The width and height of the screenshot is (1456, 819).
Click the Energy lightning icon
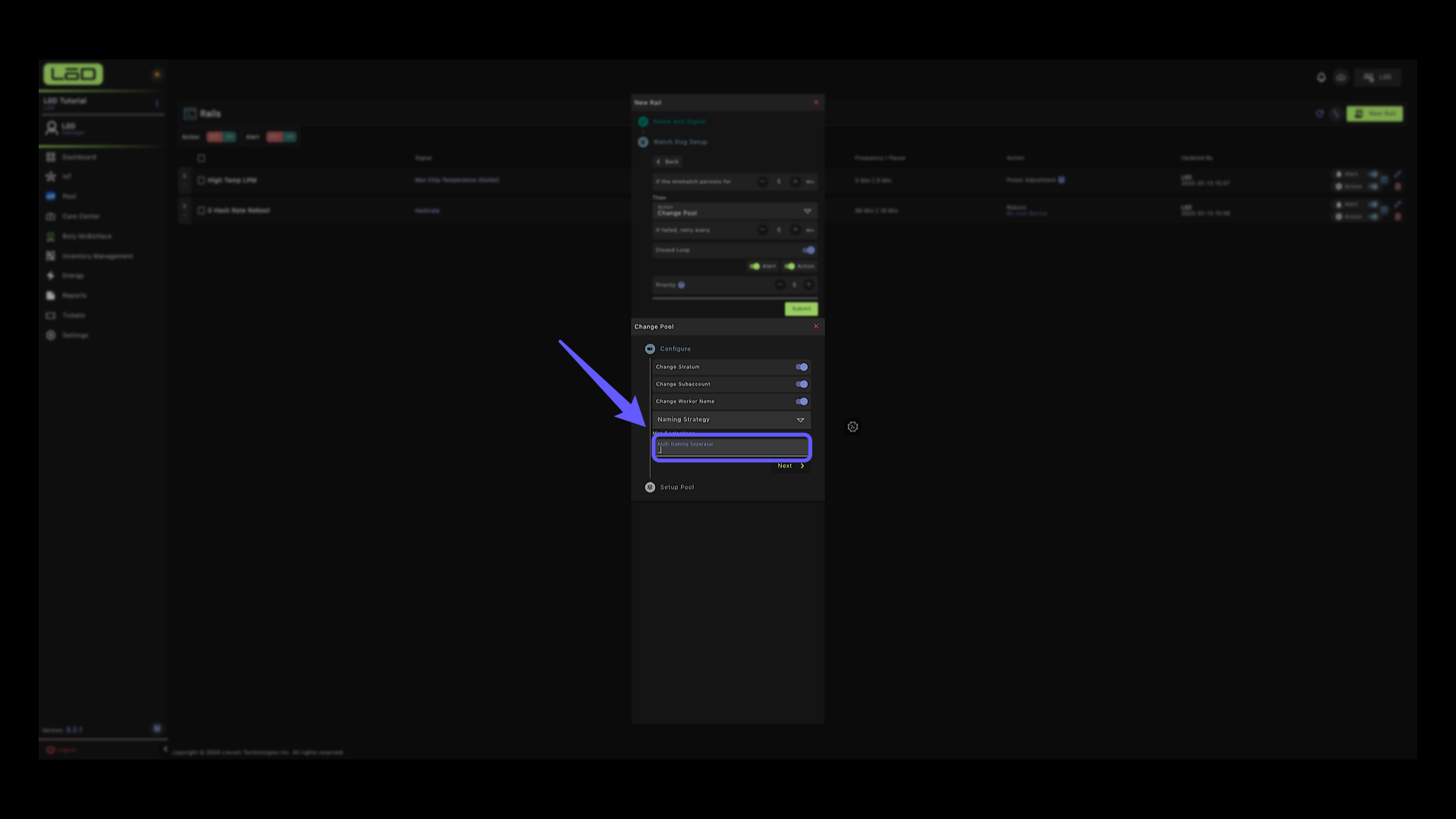[51, 276]
